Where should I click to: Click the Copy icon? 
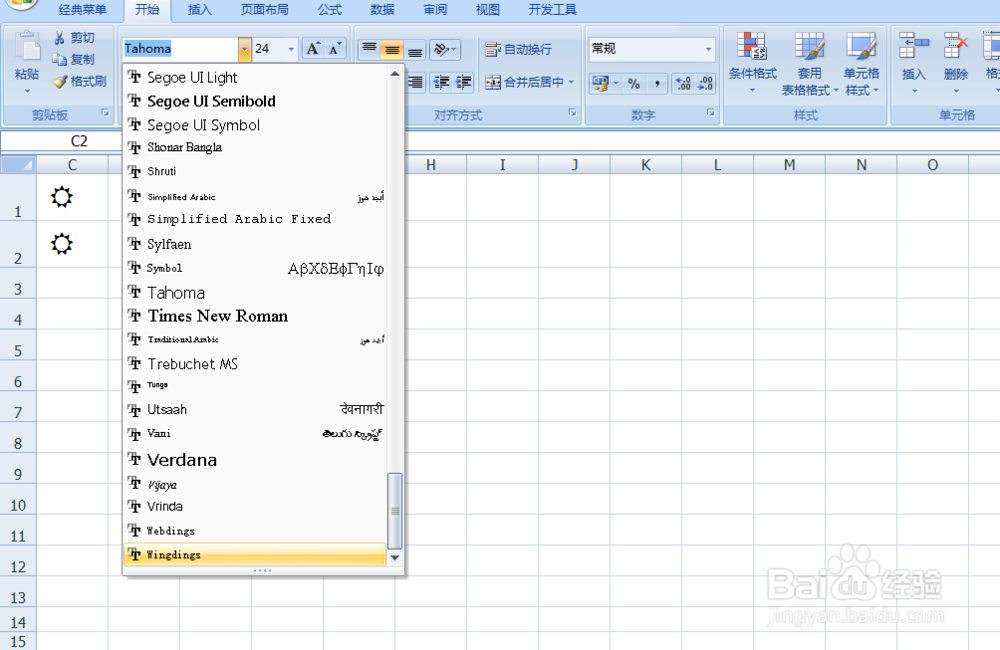[x=59, y=59]
